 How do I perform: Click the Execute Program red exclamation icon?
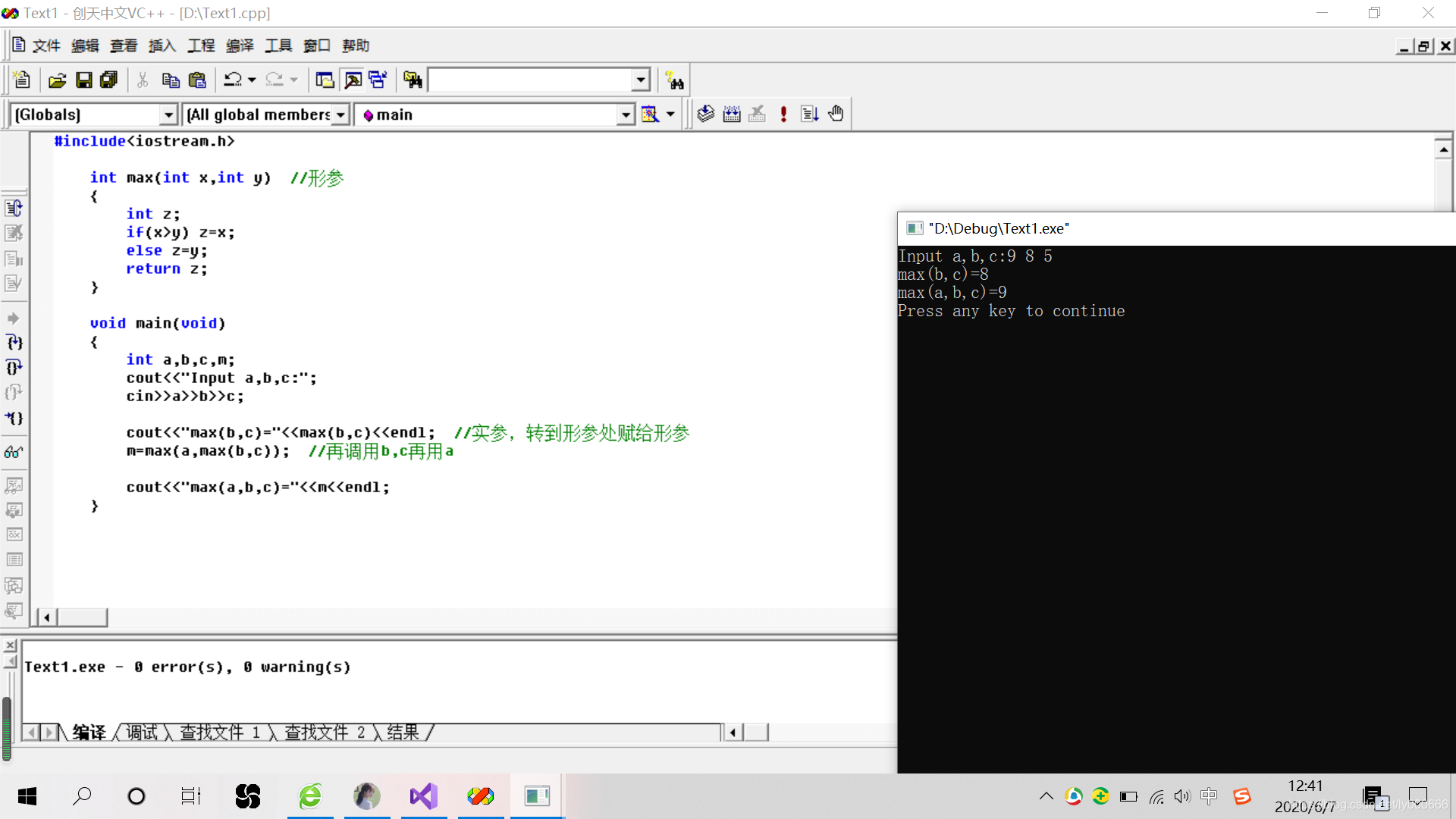(x=783, y=114)
